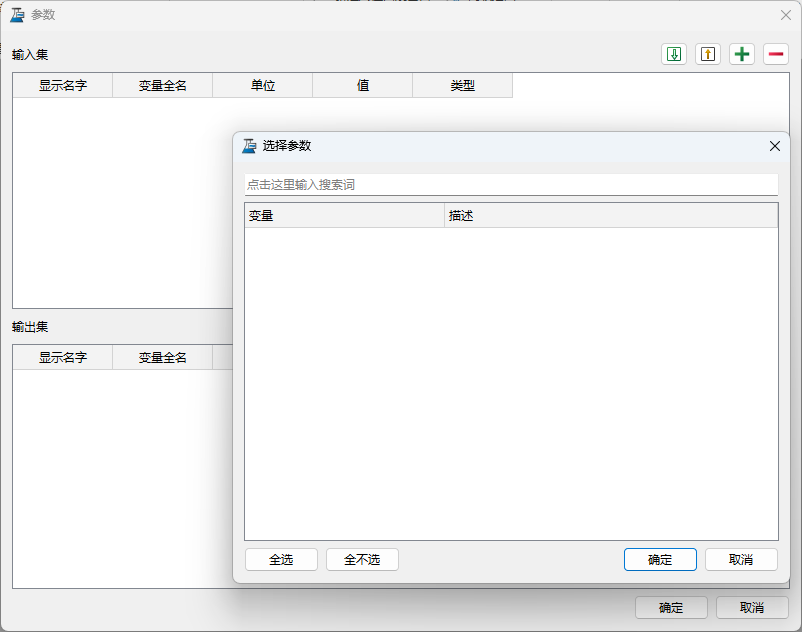This screenshot has height=632, width=802.
Task: Cancel with 取消 in 选择参数 dialog
Action: (x=741, y=560)
